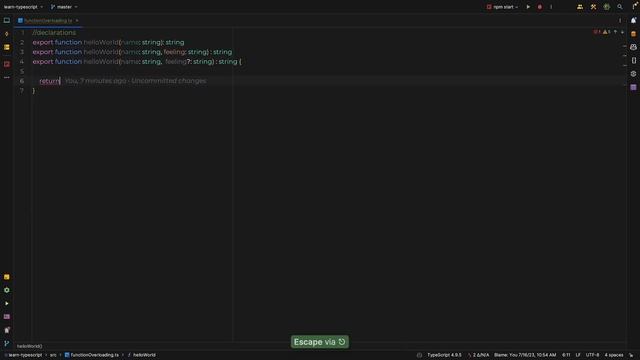640x360 pixels.
Task: Click src folder in the breadcrumb bar
Action: point(53,355)
